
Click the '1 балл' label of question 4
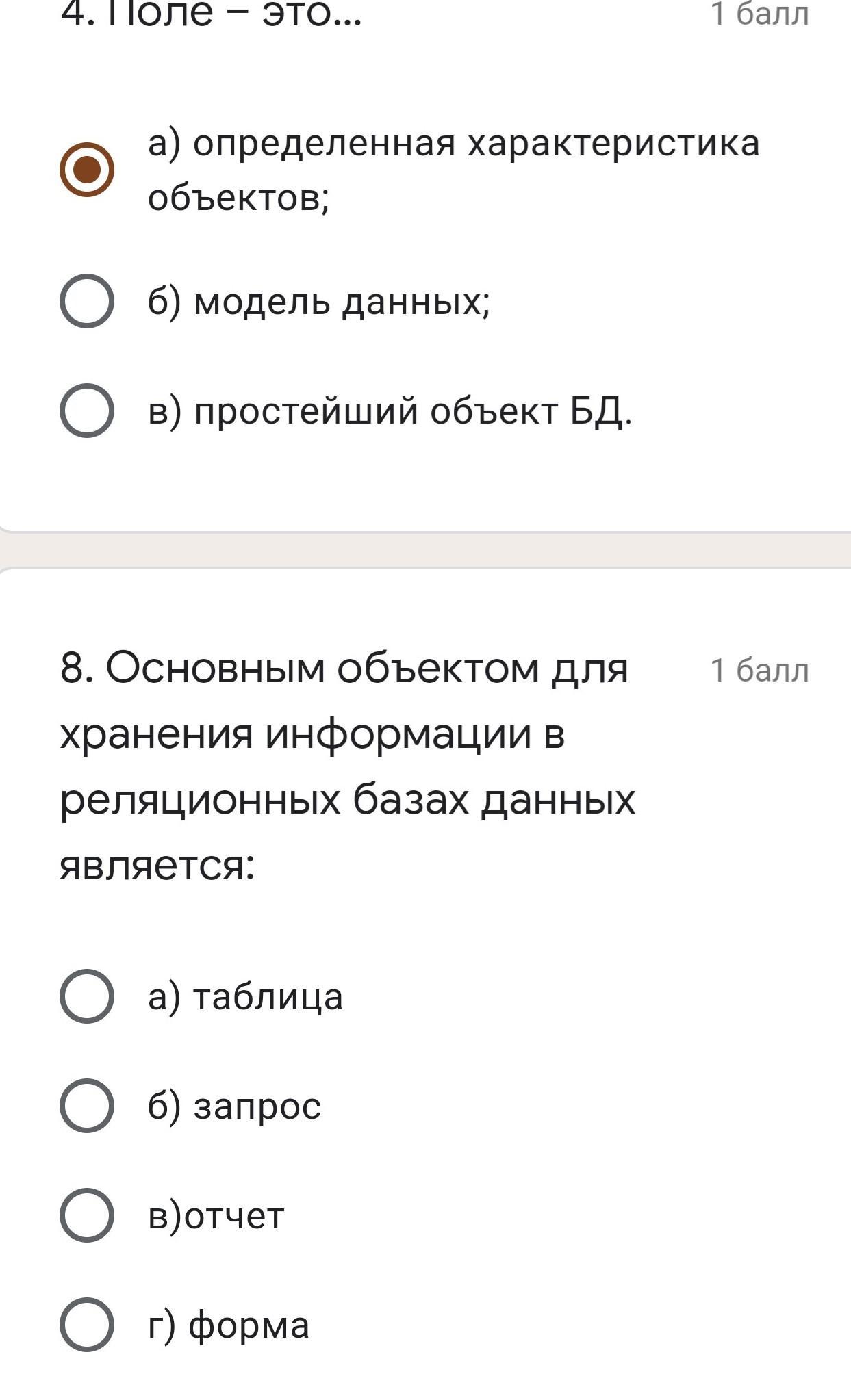coord(759,14)
